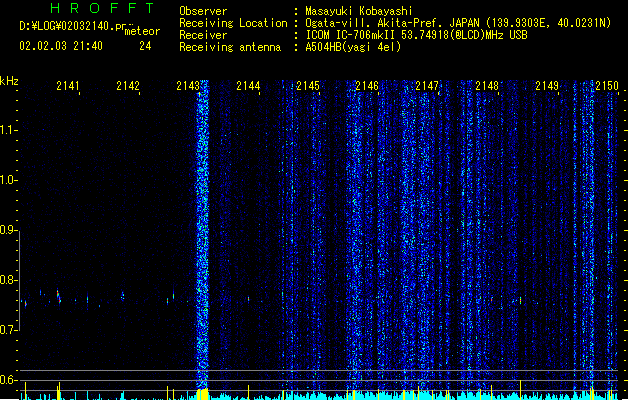Click frequency axis label 0.8
The image size is (629, 400).
(8, 280)
